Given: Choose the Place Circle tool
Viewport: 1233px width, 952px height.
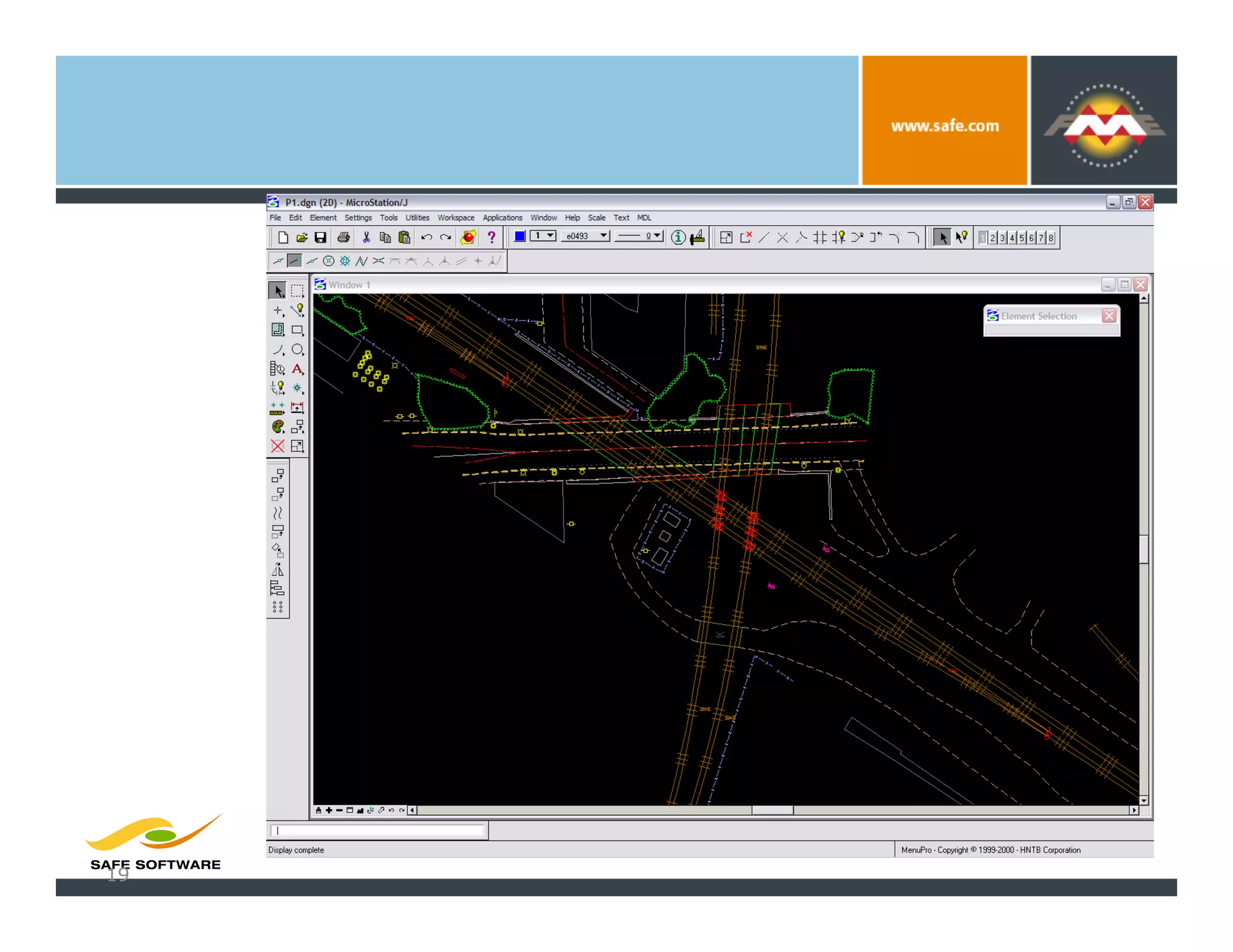Looking at the screenshot, I should [297, 350].
